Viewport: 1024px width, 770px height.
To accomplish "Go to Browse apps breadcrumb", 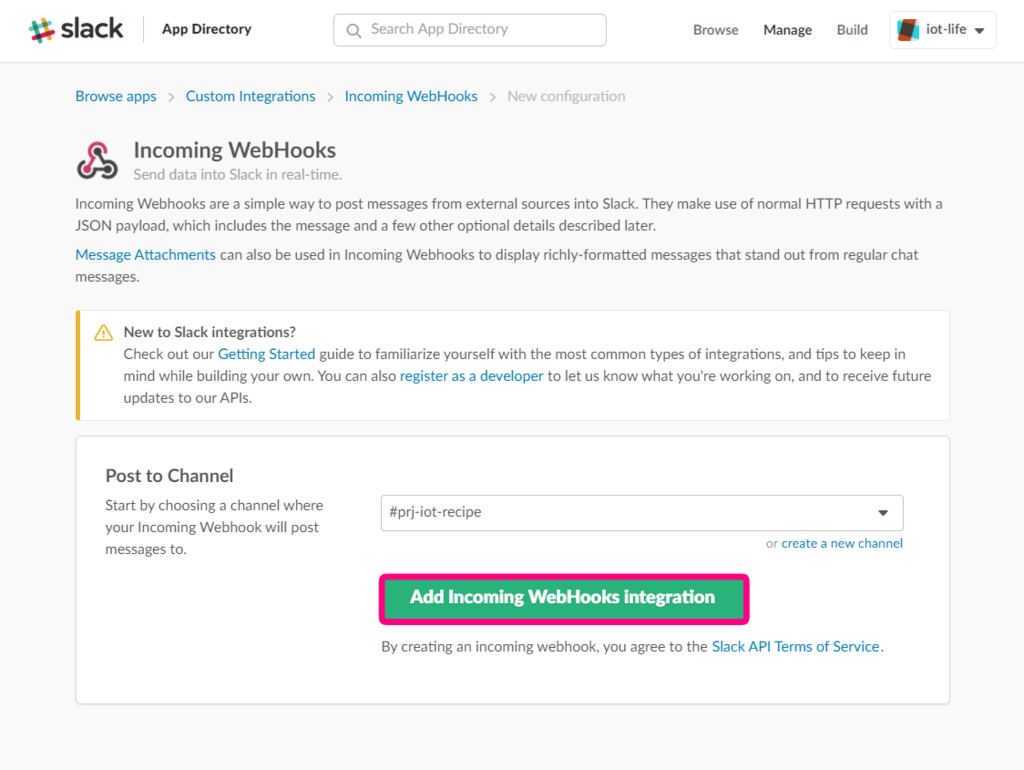I will pyautogui.click(x=116, y=97).
